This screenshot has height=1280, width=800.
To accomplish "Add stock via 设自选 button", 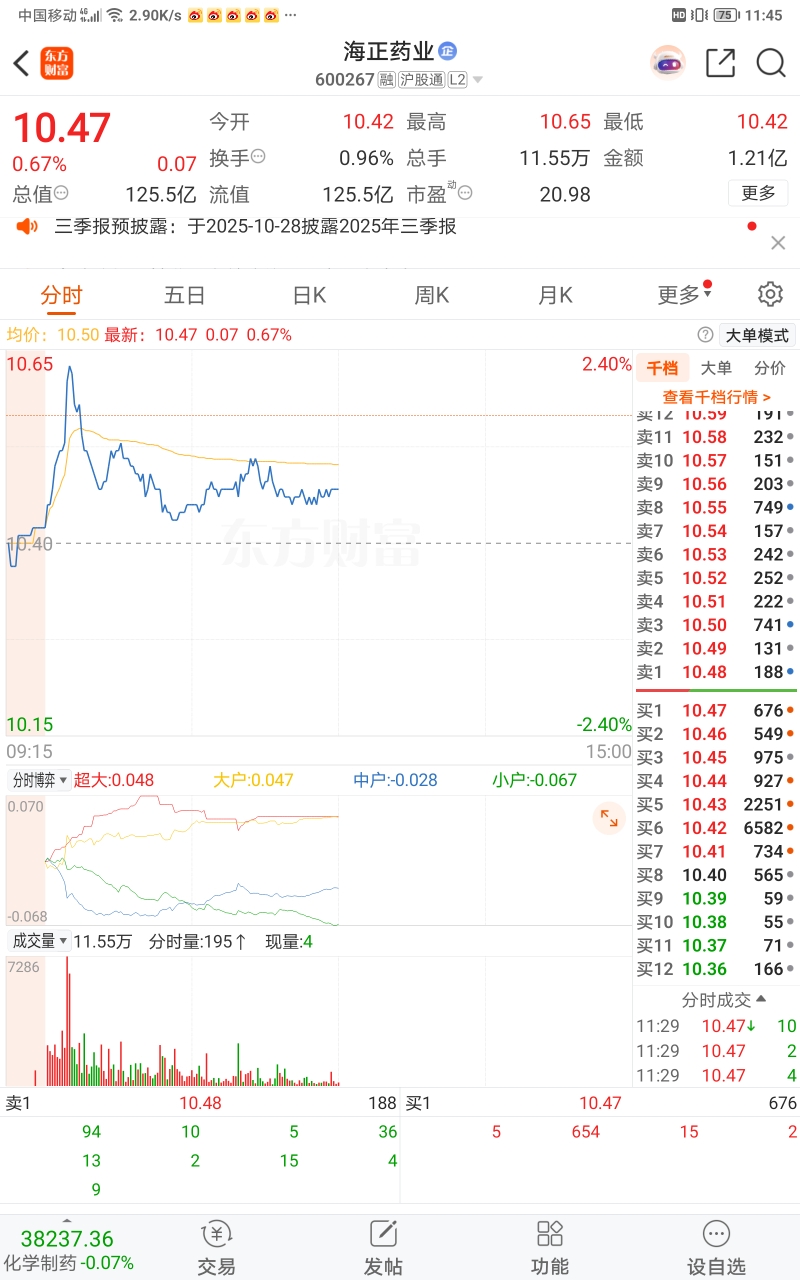I will click(x=716, y=1247).
